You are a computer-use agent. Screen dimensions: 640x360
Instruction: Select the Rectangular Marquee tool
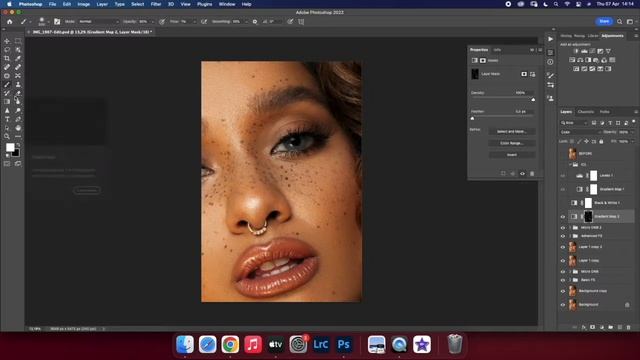click(18, 41)
